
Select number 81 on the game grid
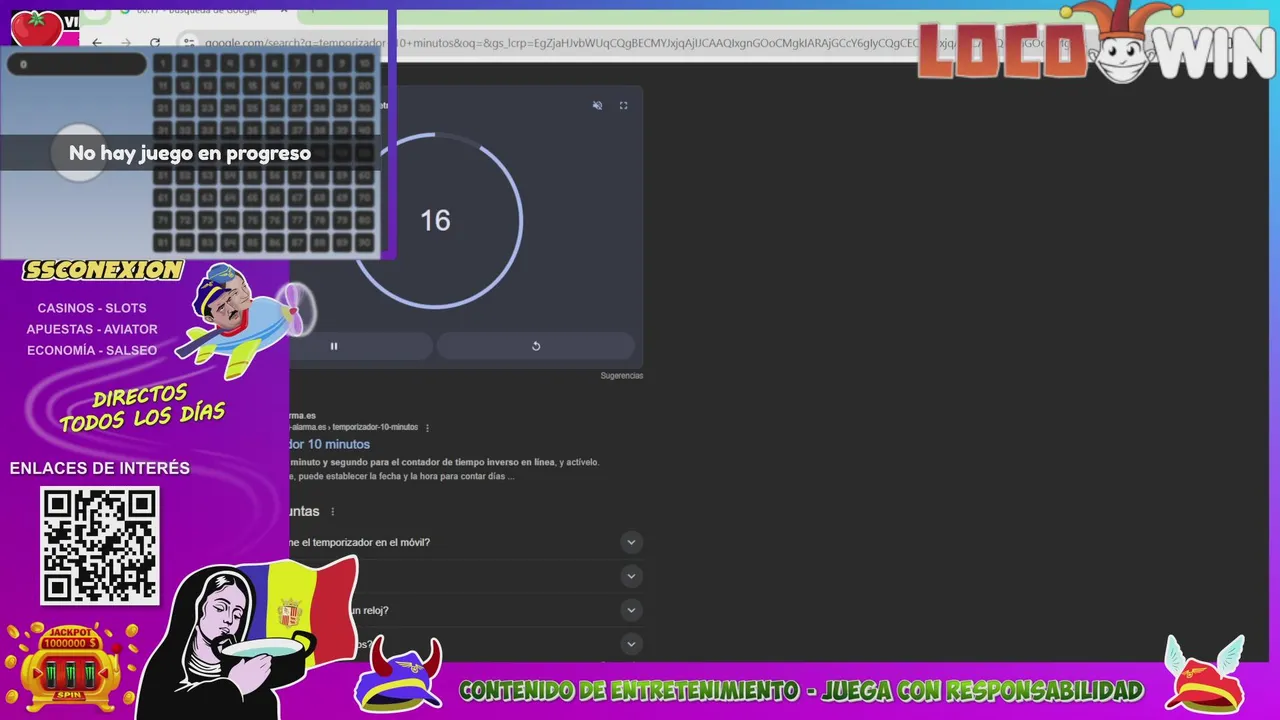163,242
